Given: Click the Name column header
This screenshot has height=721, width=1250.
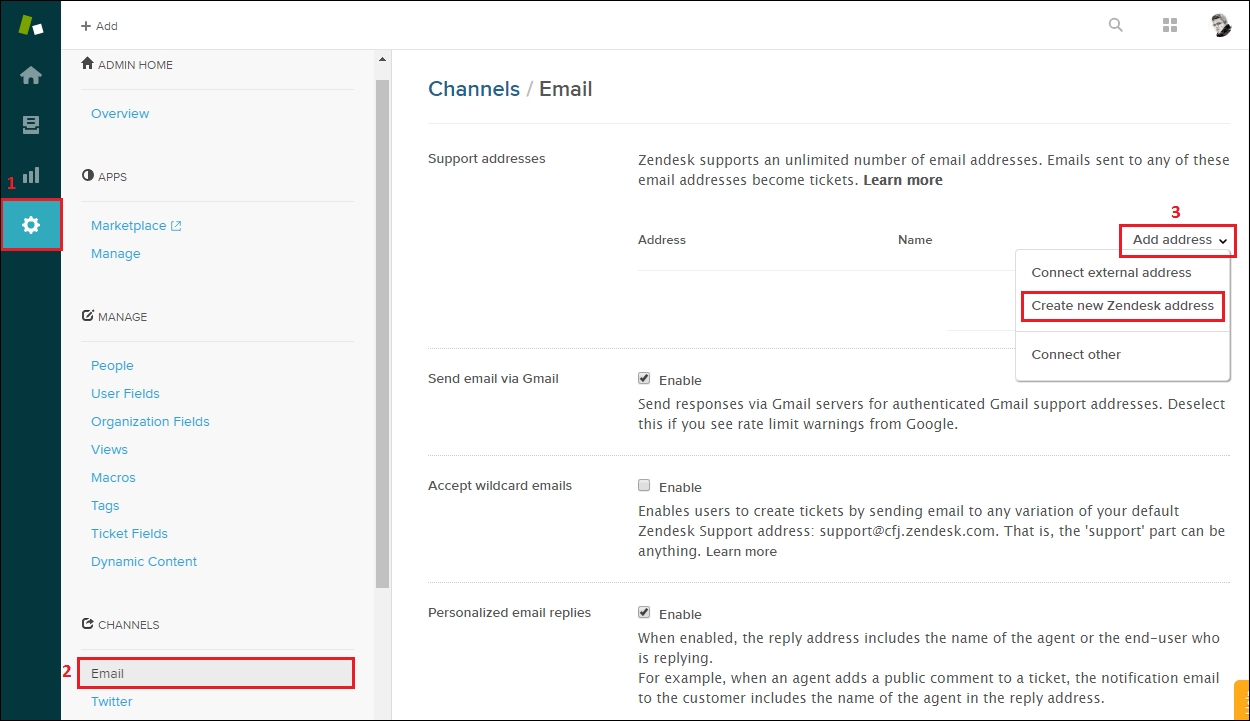Looking at the screenshot, I should pyautogui.click(x=915, y=240).
